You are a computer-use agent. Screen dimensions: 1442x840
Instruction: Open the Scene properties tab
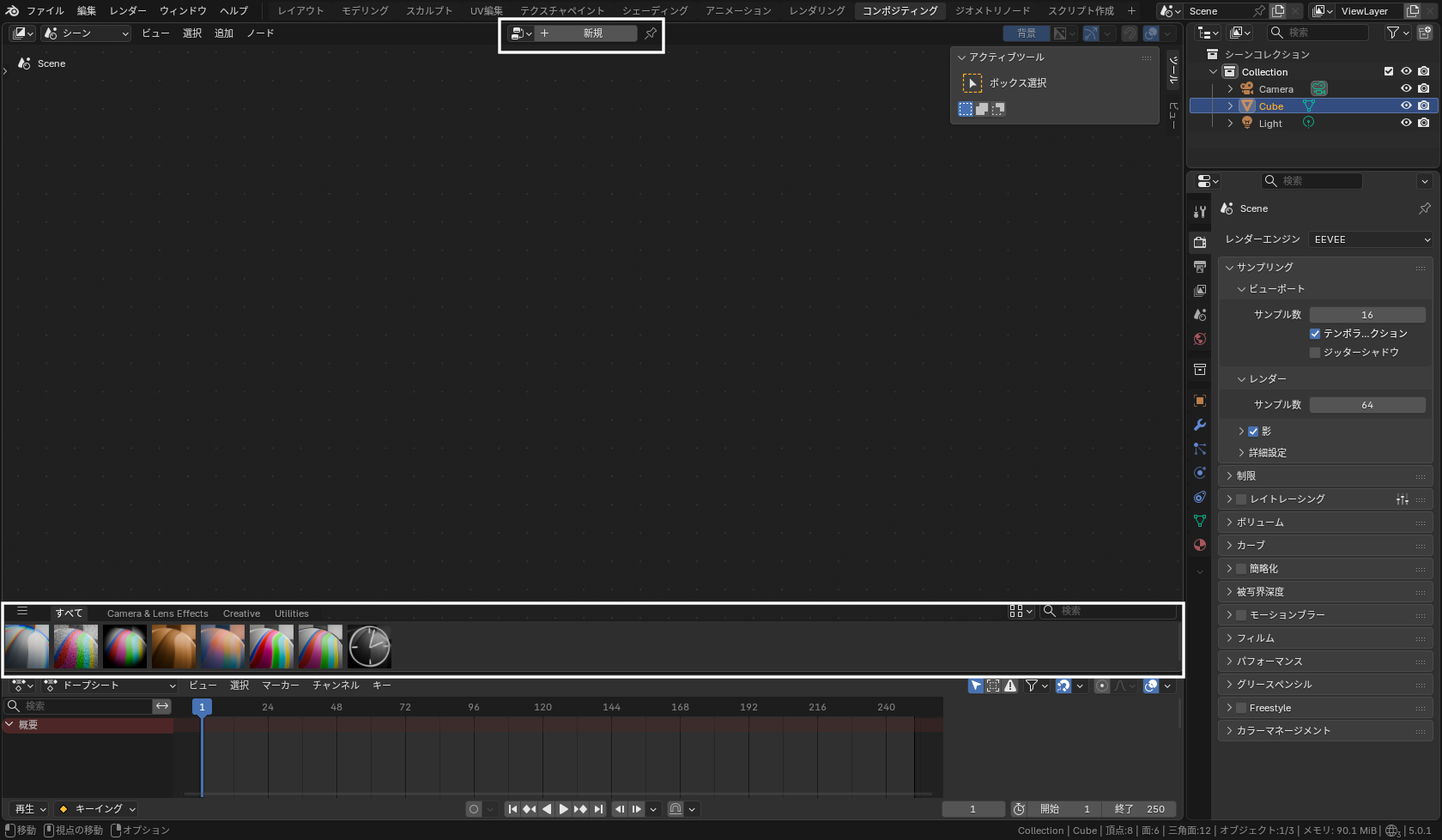point(1200,315)
